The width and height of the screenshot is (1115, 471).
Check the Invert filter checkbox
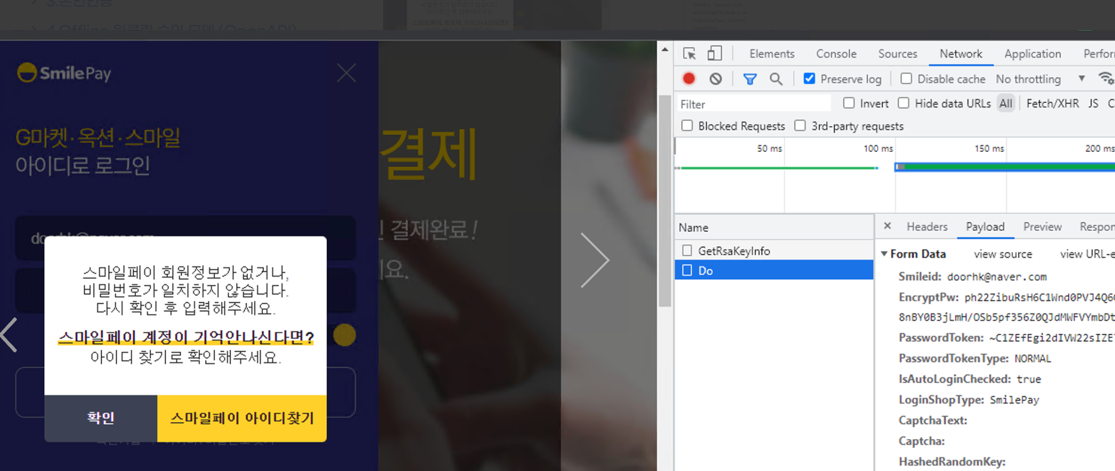point(849,103)
